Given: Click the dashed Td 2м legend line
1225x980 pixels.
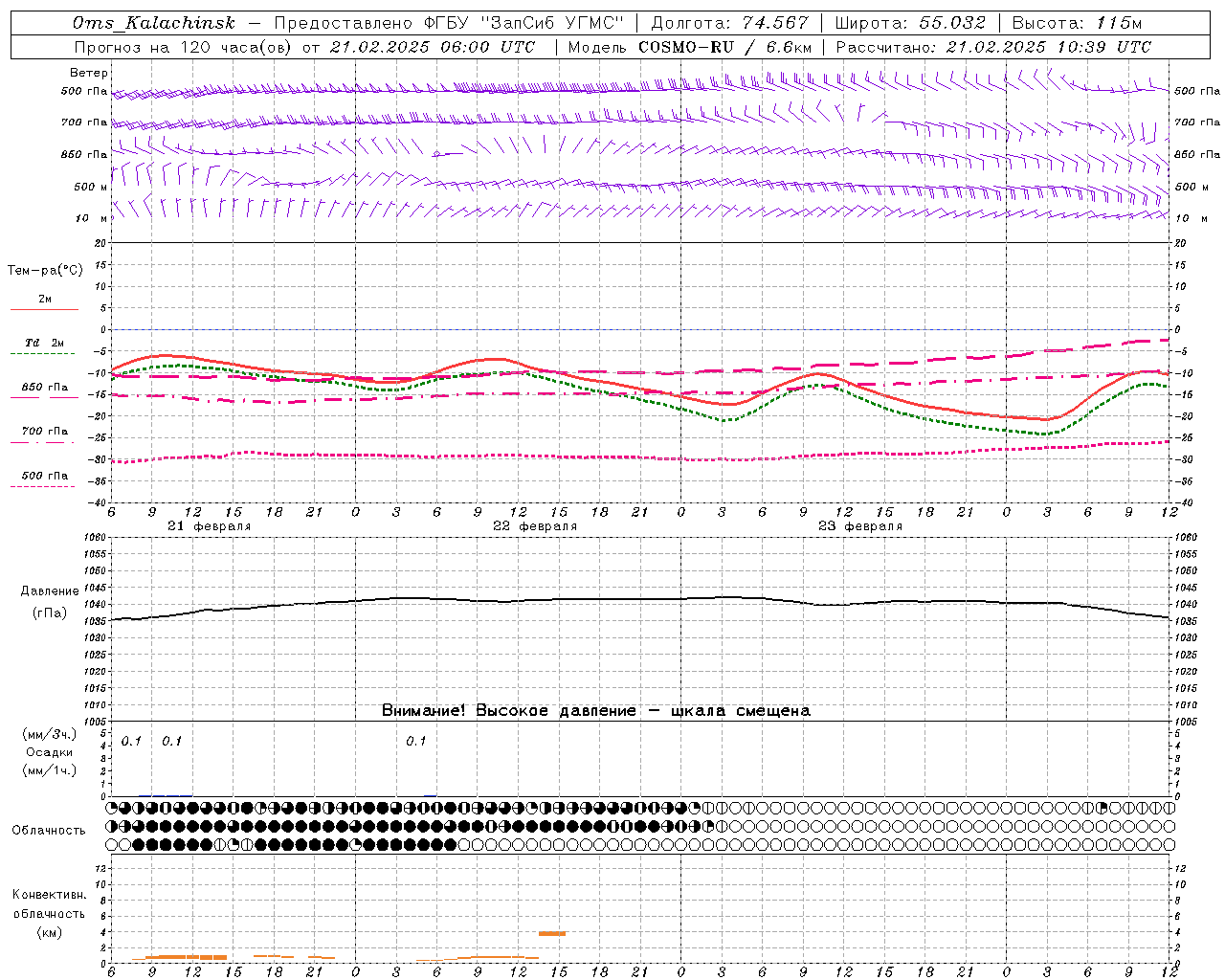Looking at the screenshot, I should (42, 353).
